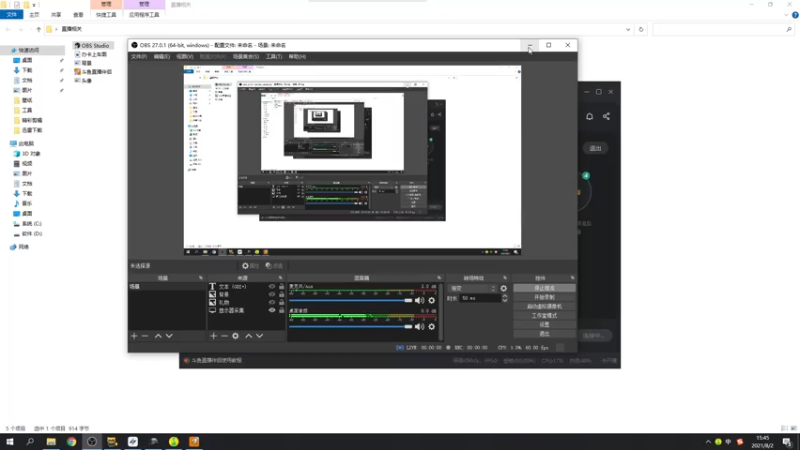Click the transition duration input field
800x450 pixels.
pyautogui.click(x=480, y=298)
